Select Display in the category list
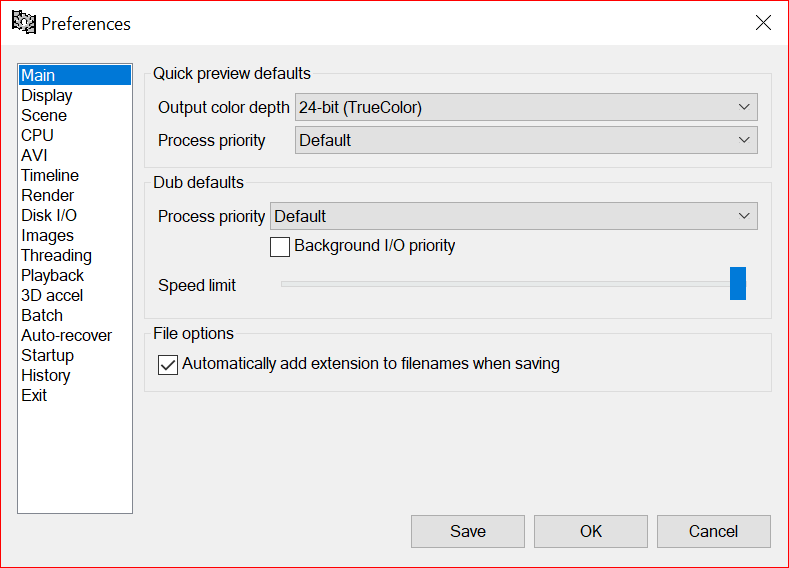This screenshot has height=568, width=789. coord(47,95)
